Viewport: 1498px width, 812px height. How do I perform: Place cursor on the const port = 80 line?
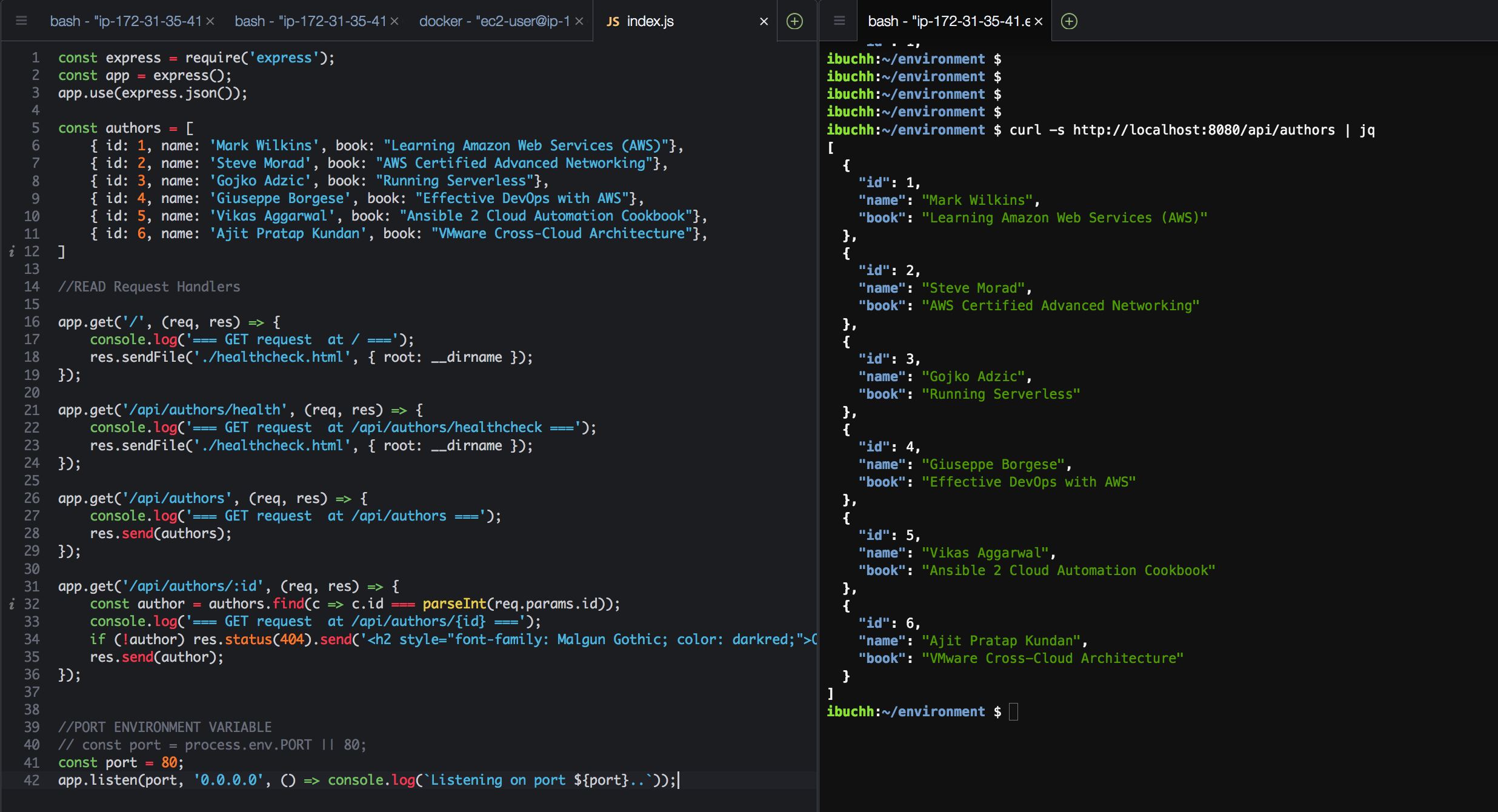pos(121,762)
